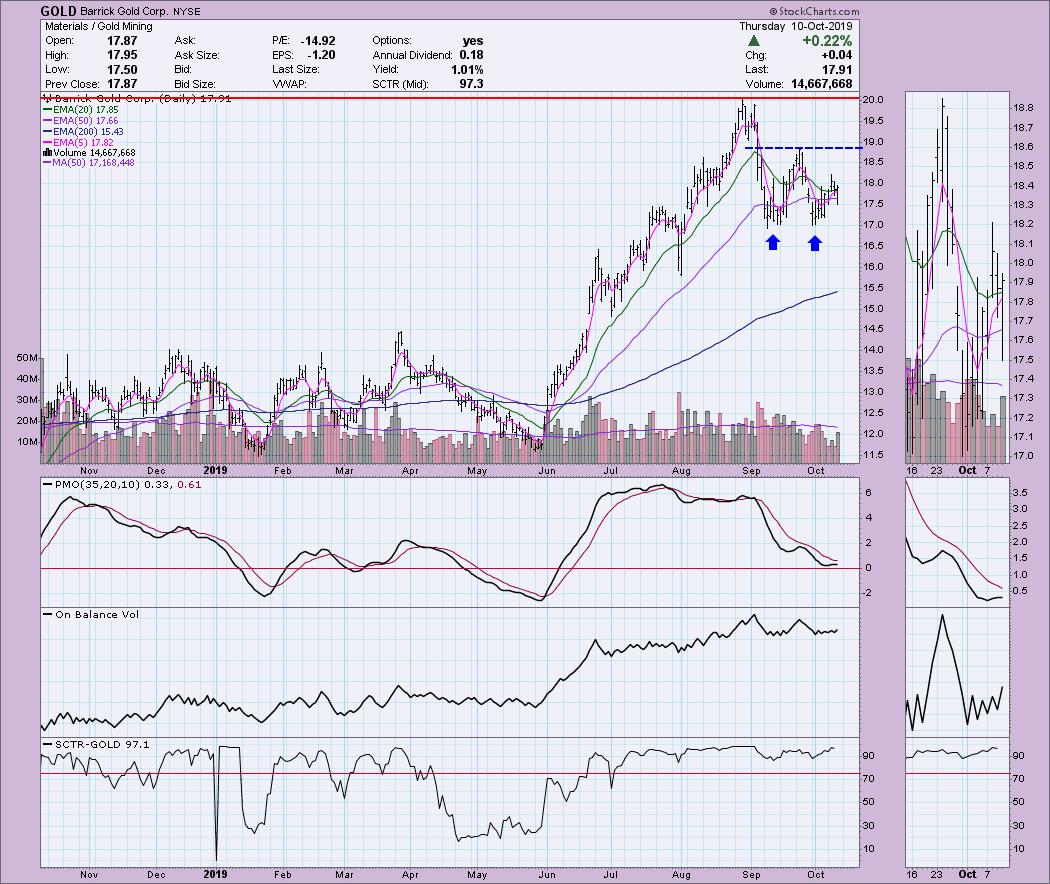Select the Chg value +0.04
This screenshot has height=884, width=1050.
(836, 55)
